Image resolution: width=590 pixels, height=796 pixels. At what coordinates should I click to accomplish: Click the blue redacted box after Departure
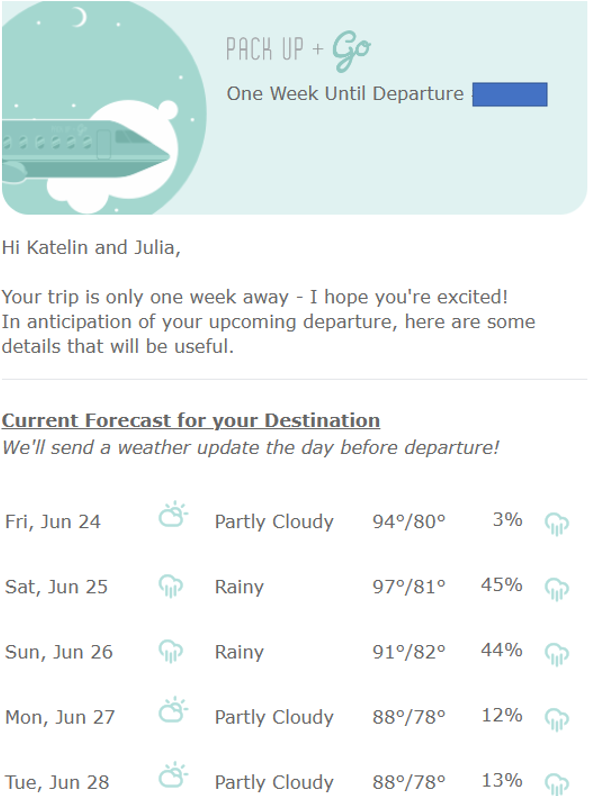[x=510, y=94]
